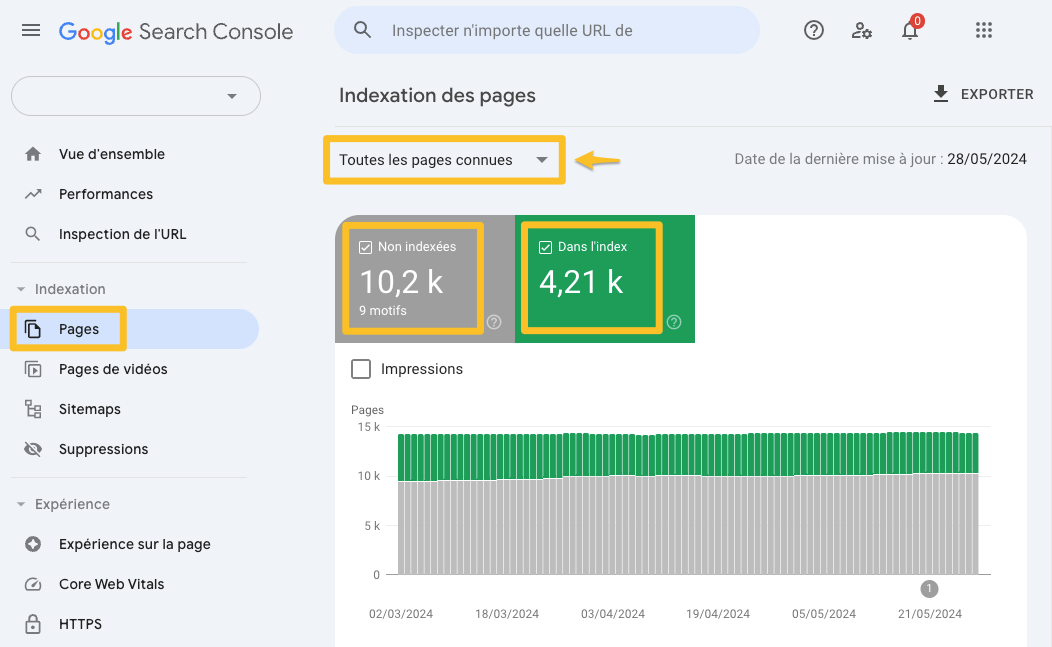Image resolution: width=1052 pixels, height=647 pixels.
Task: Open Suppressions with the hidden-eye icon
Action: coord(103,448)
